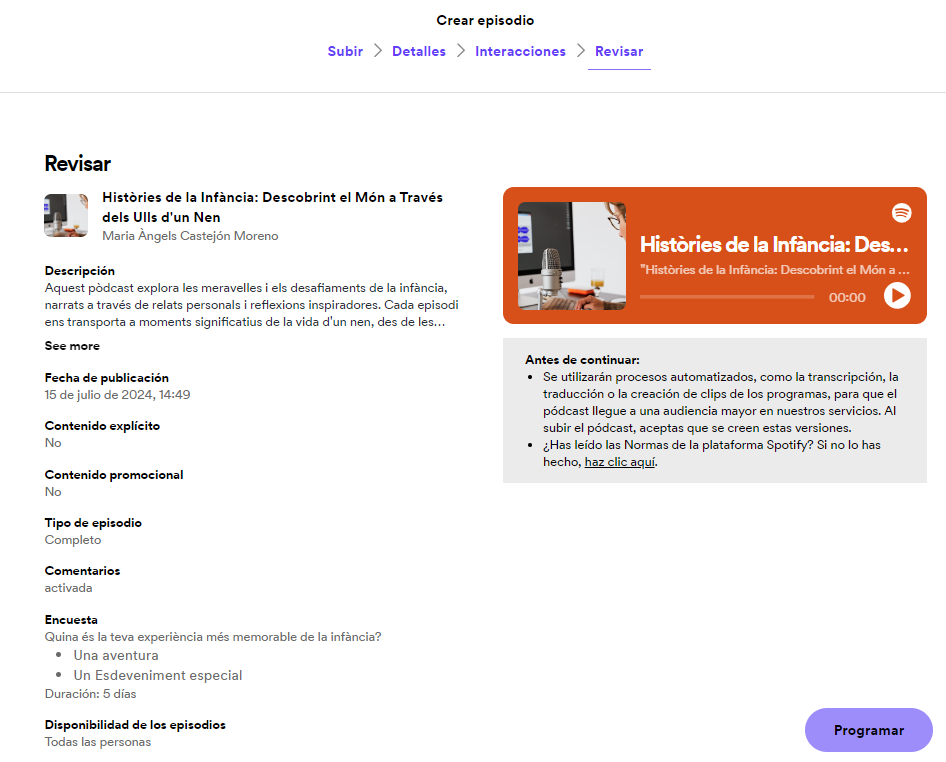Click the preview player progress bar
Viewport: 946px width, 762px height.
pos(726,297)
